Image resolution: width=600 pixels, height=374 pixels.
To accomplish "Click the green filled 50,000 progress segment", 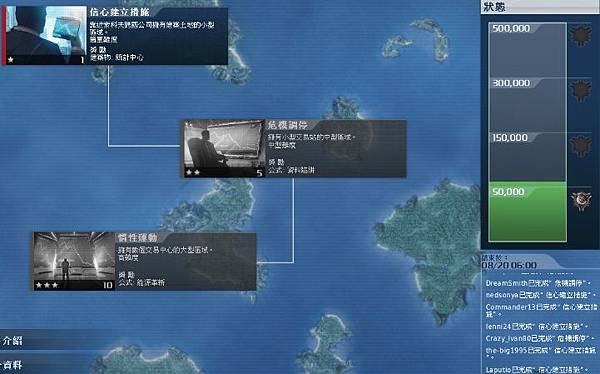I will point(527,212).
